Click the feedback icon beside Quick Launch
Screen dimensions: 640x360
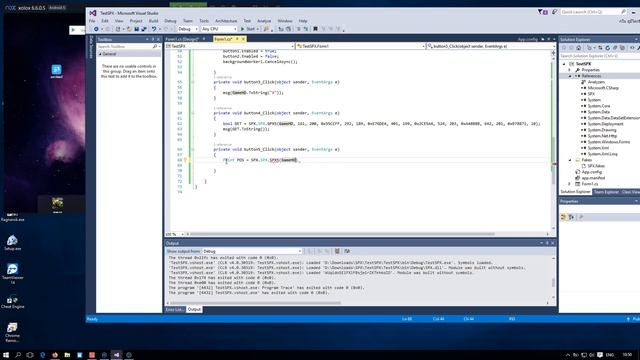(554, 12)
